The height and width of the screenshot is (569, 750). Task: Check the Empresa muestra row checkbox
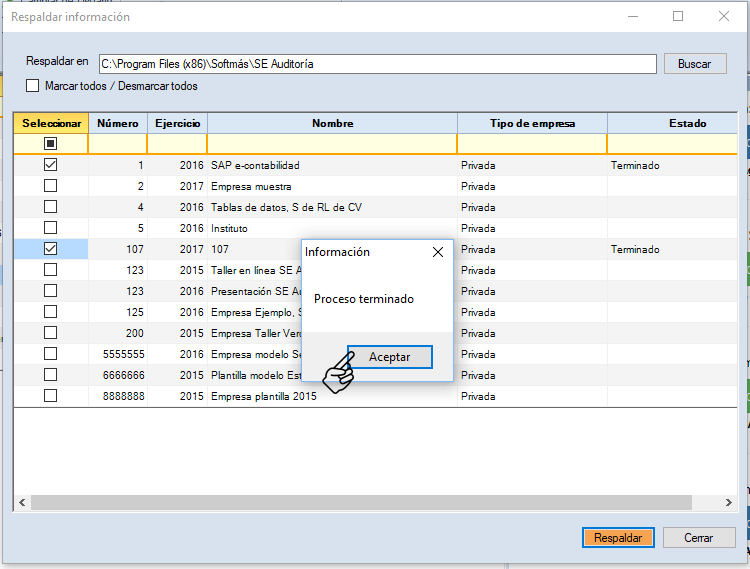(50, 186)
